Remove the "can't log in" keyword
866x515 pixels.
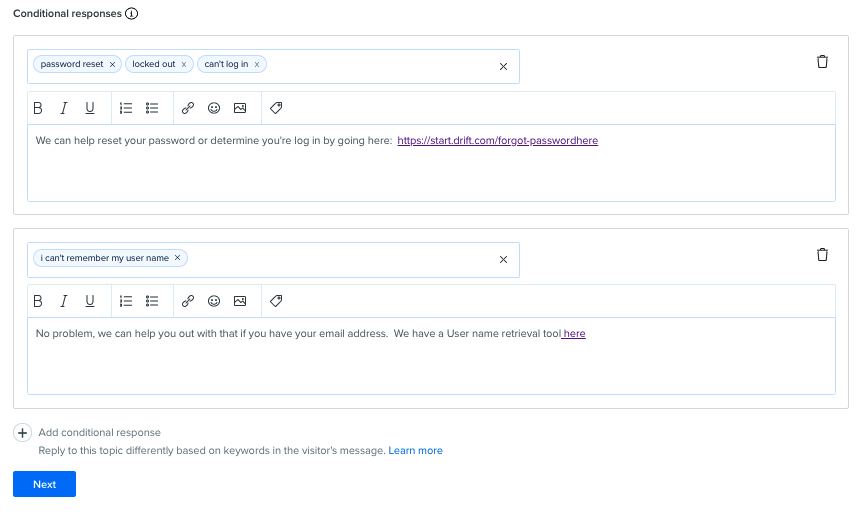pos(257,65)
